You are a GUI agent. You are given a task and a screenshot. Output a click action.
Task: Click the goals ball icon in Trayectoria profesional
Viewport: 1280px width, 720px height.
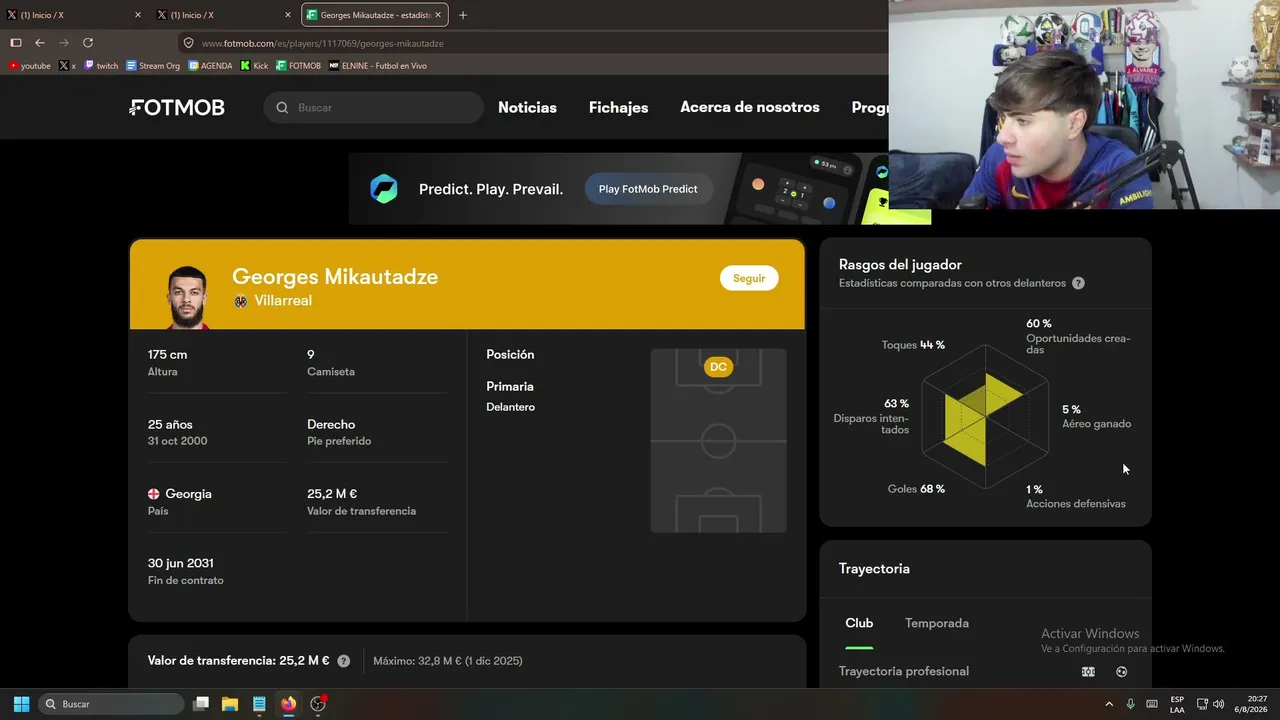click(x=1121, y=672)
